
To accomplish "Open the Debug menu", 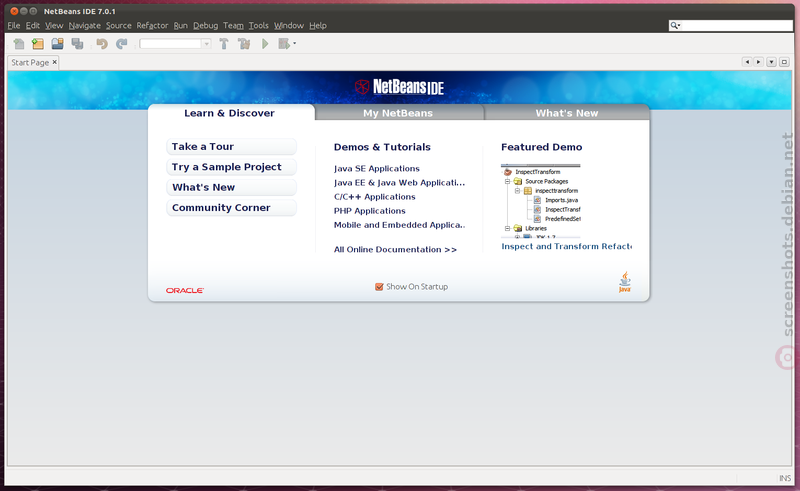I will (205, 26).
